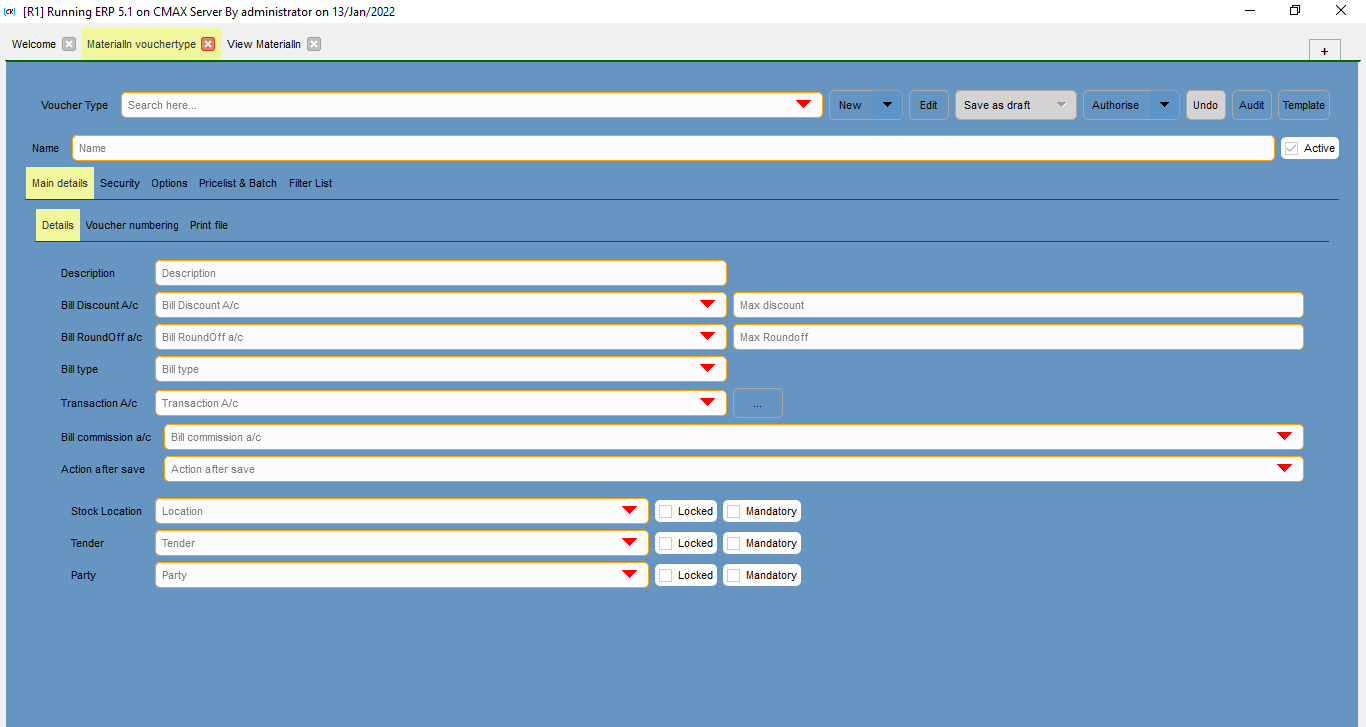The image size is (1366, 727).
Task: Switch to the View MaterialIn tab
Action: 264,44
